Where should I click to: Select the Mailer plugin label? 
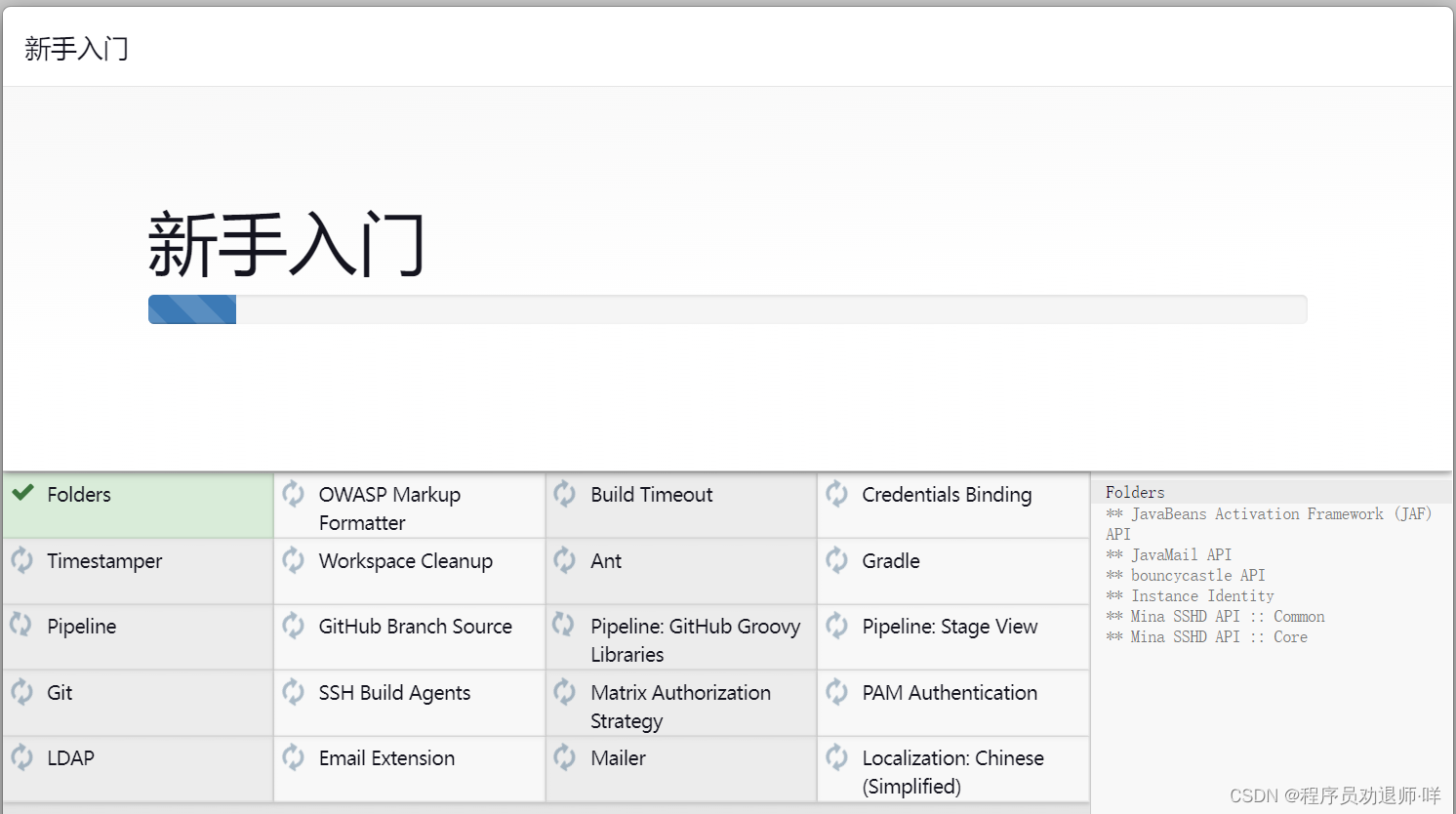618,758
